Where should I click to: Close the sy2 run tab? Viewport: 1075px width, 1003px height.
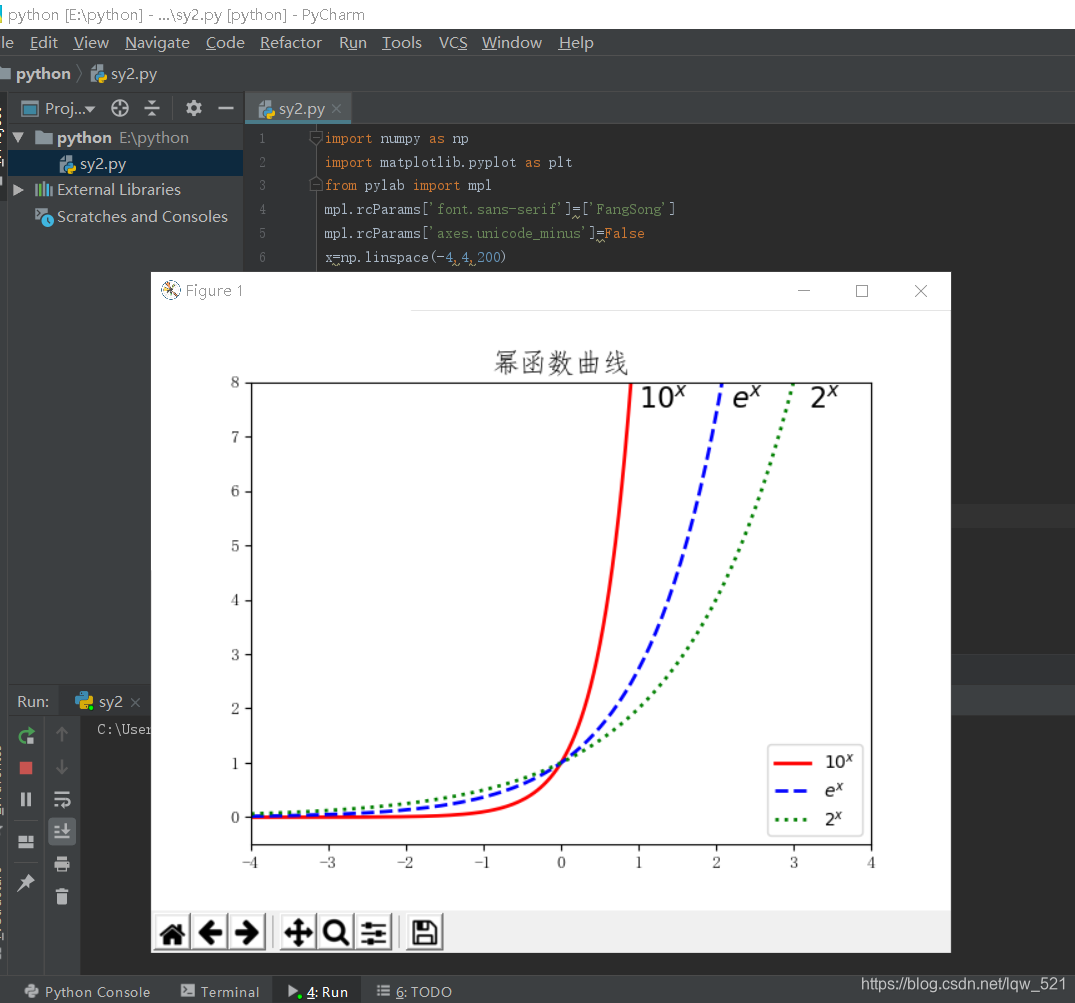(136, 702)
